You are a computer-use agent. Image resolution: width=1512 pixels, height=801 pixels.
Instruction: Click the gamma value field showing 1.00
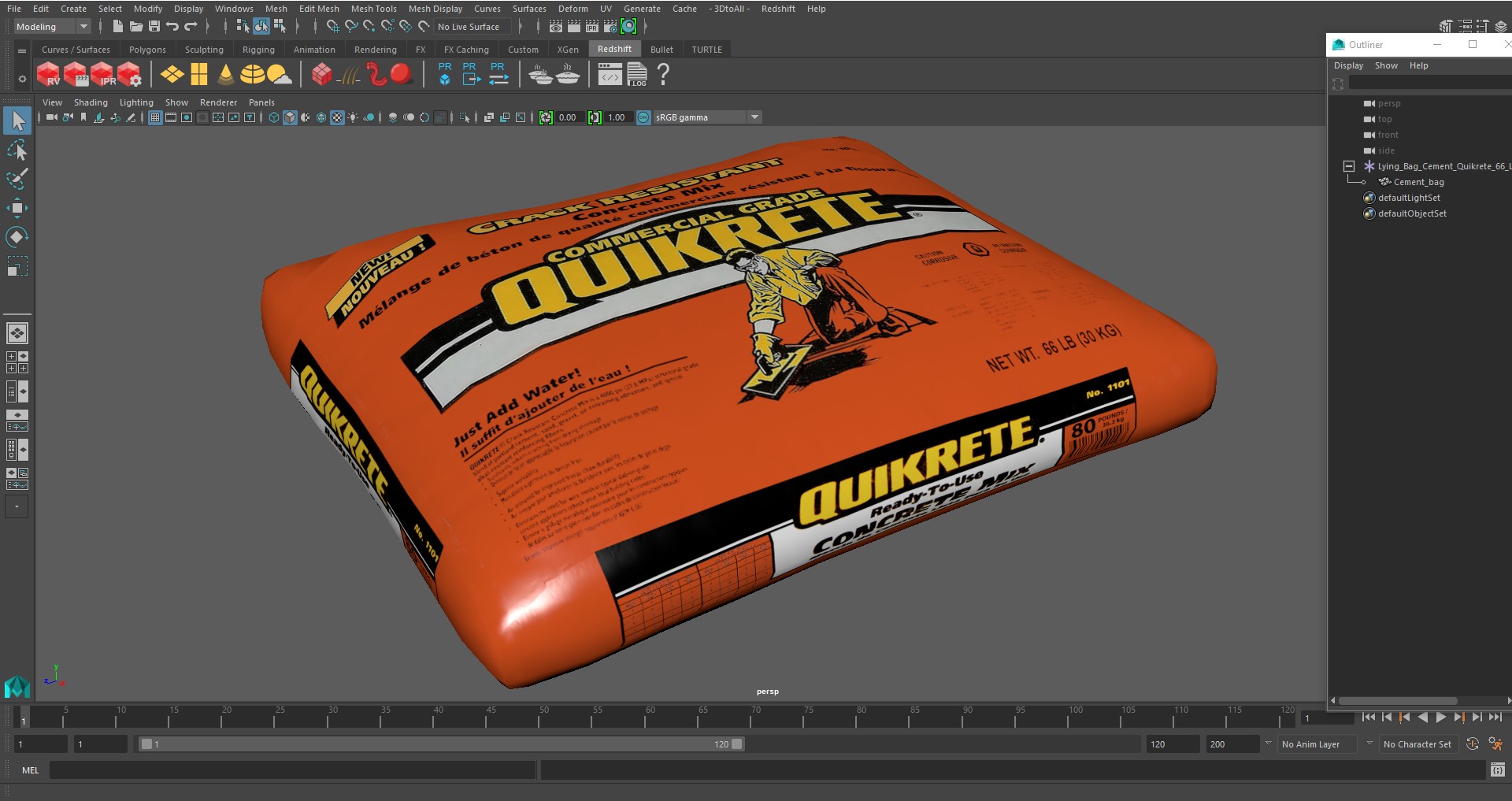pos(617,117)
